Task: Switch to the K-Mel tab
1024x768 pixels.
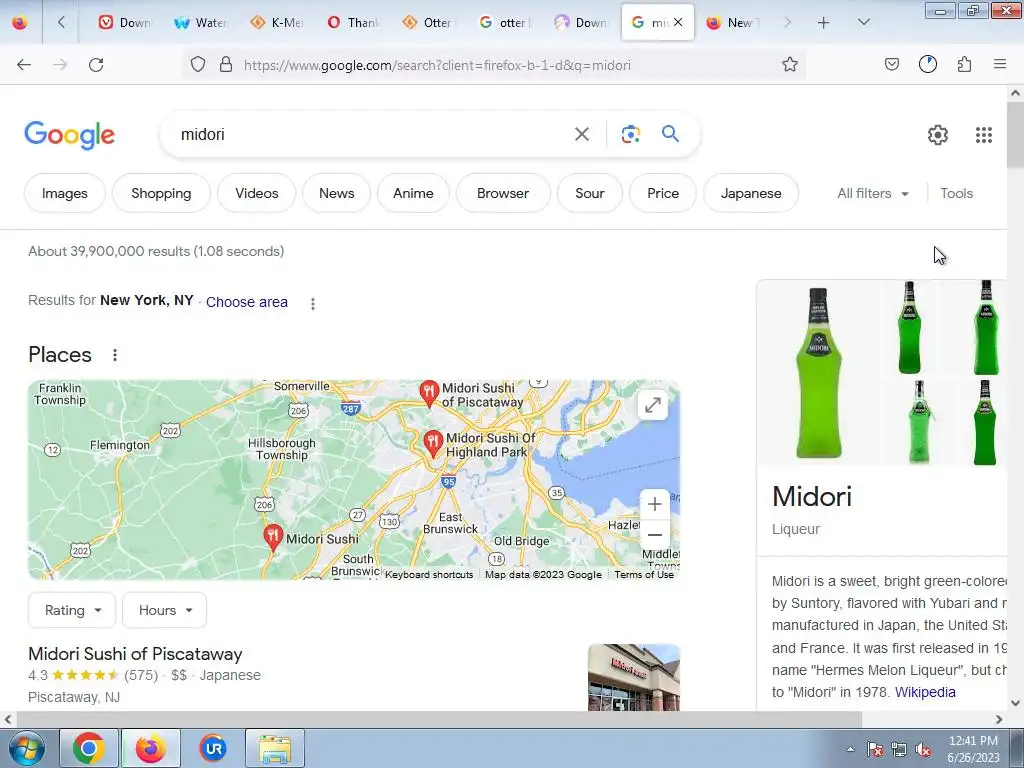Action: [x=277, y=23]
